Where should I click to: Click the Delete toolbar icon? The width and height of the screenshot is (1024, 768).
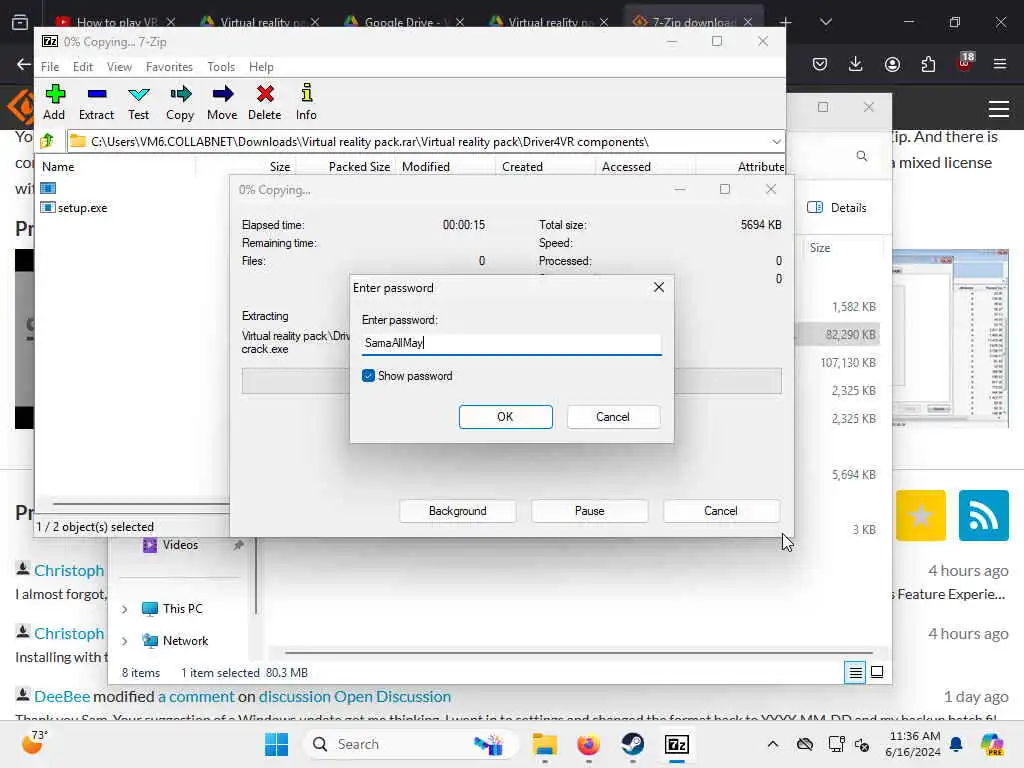pos(264,102)
